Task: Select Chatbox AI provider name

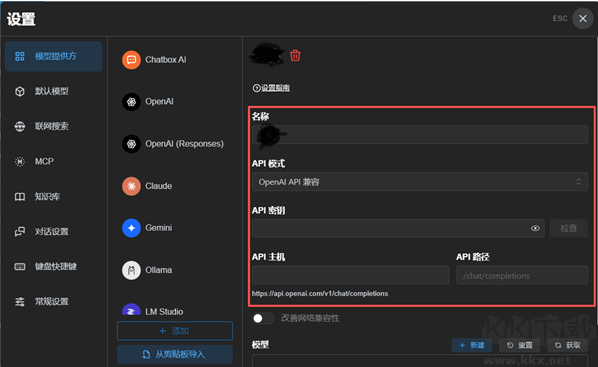Action: click(166, 60)
